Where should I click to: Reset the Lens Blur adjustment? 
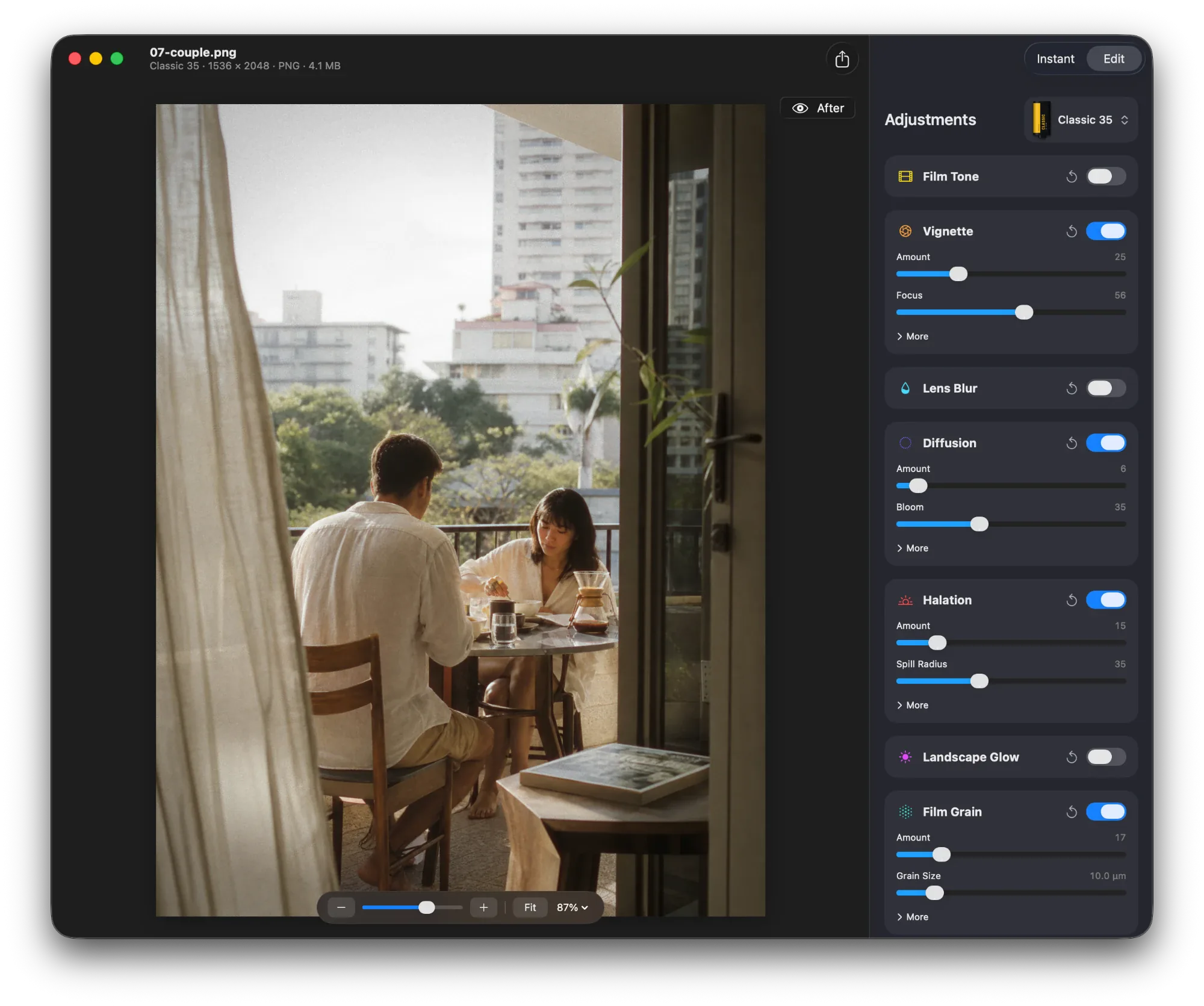[x=1072, y=388]
